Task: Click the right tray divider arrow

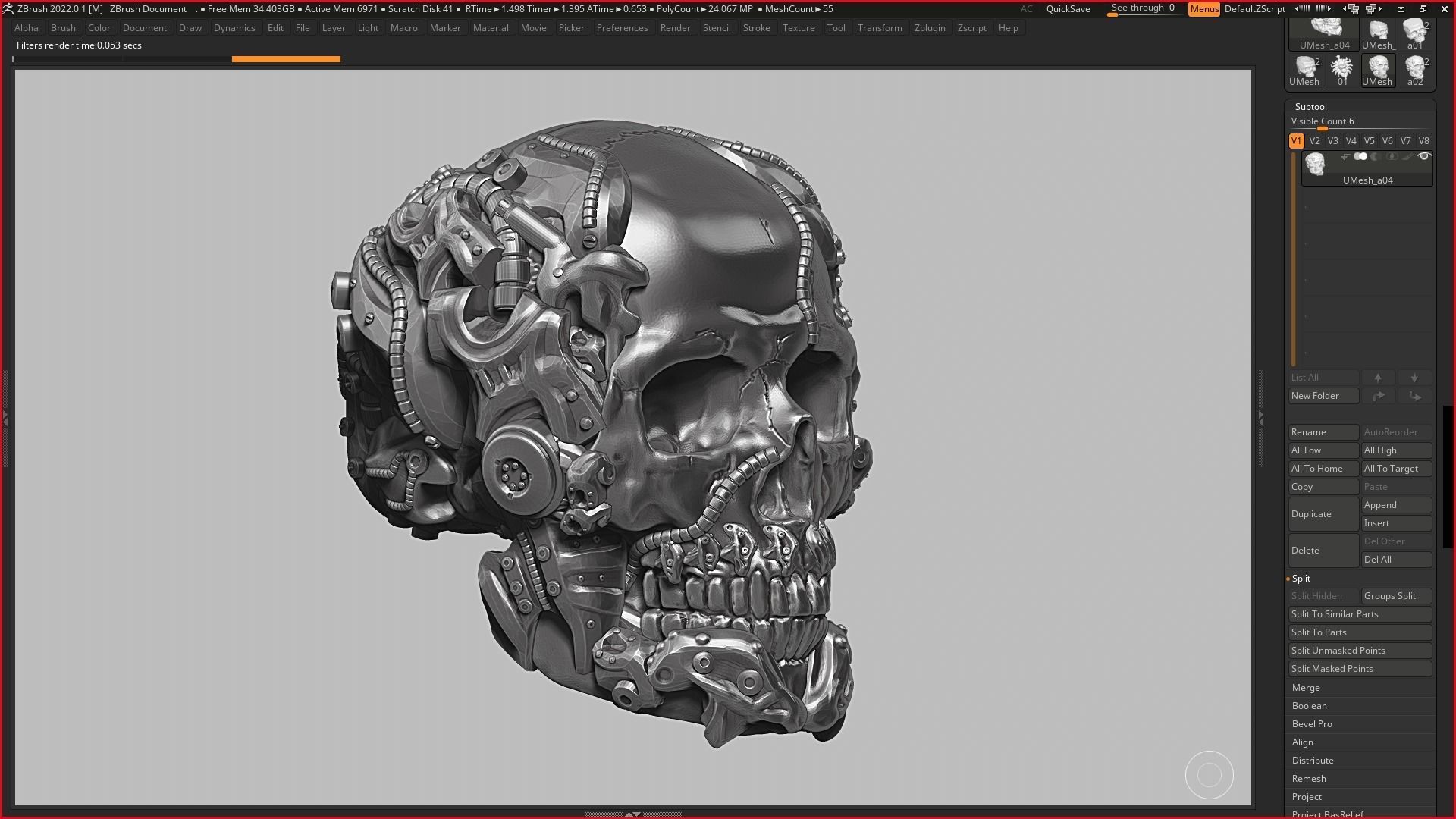Action: [x=1260, y=418]
